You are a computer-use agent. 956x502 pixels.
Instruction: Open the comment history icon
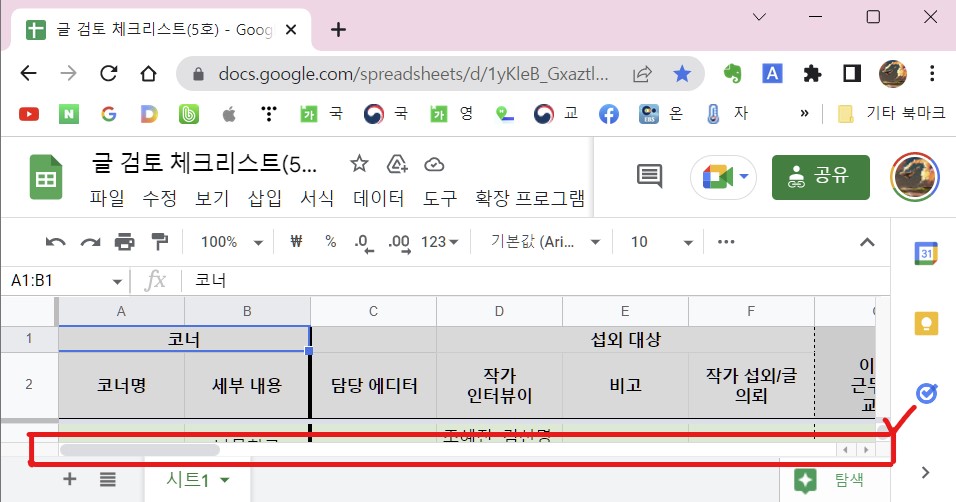click(x=649, y=176)
